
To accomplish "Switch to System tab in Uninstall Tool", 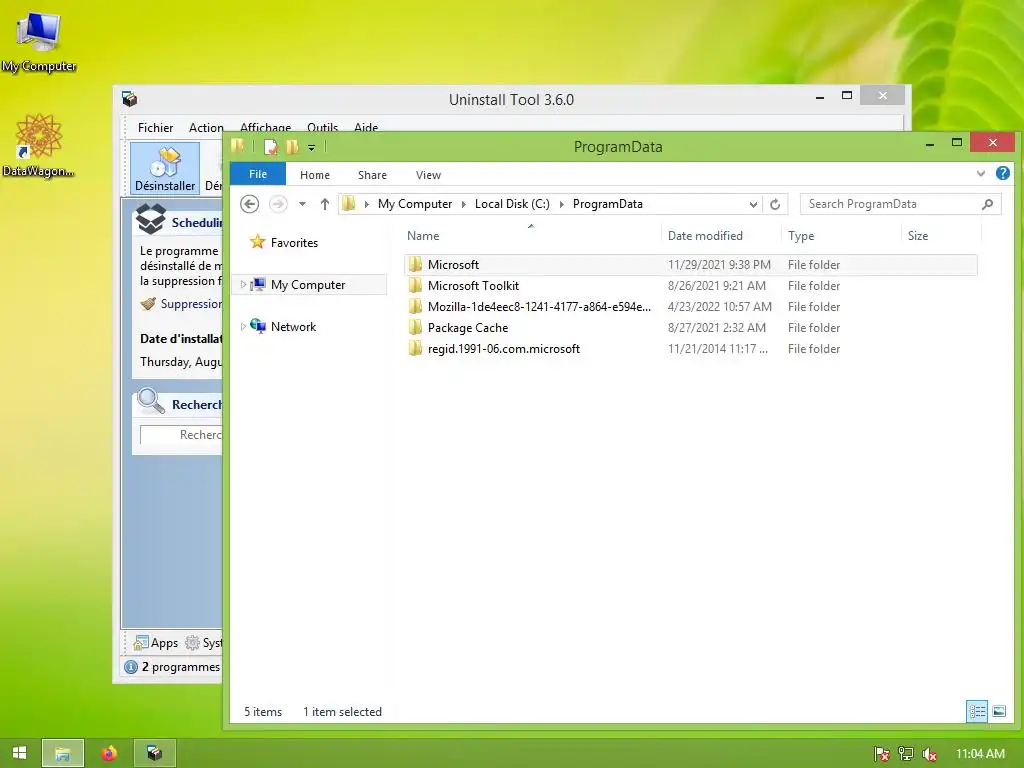I will click(x=204, y=643).
